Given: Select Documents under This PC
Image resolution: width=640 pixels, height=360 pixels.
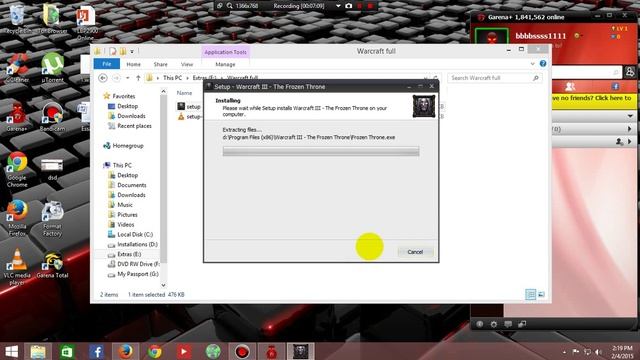Looking at the screenshot, I should tap(131, 185).
